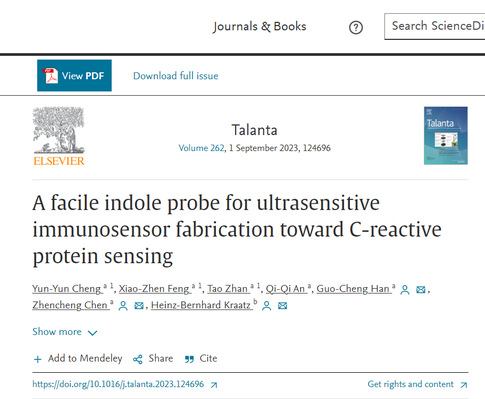Open the Volume 262 link
The width and height of the screenshot is (485, 399).
tap(201, 148)
